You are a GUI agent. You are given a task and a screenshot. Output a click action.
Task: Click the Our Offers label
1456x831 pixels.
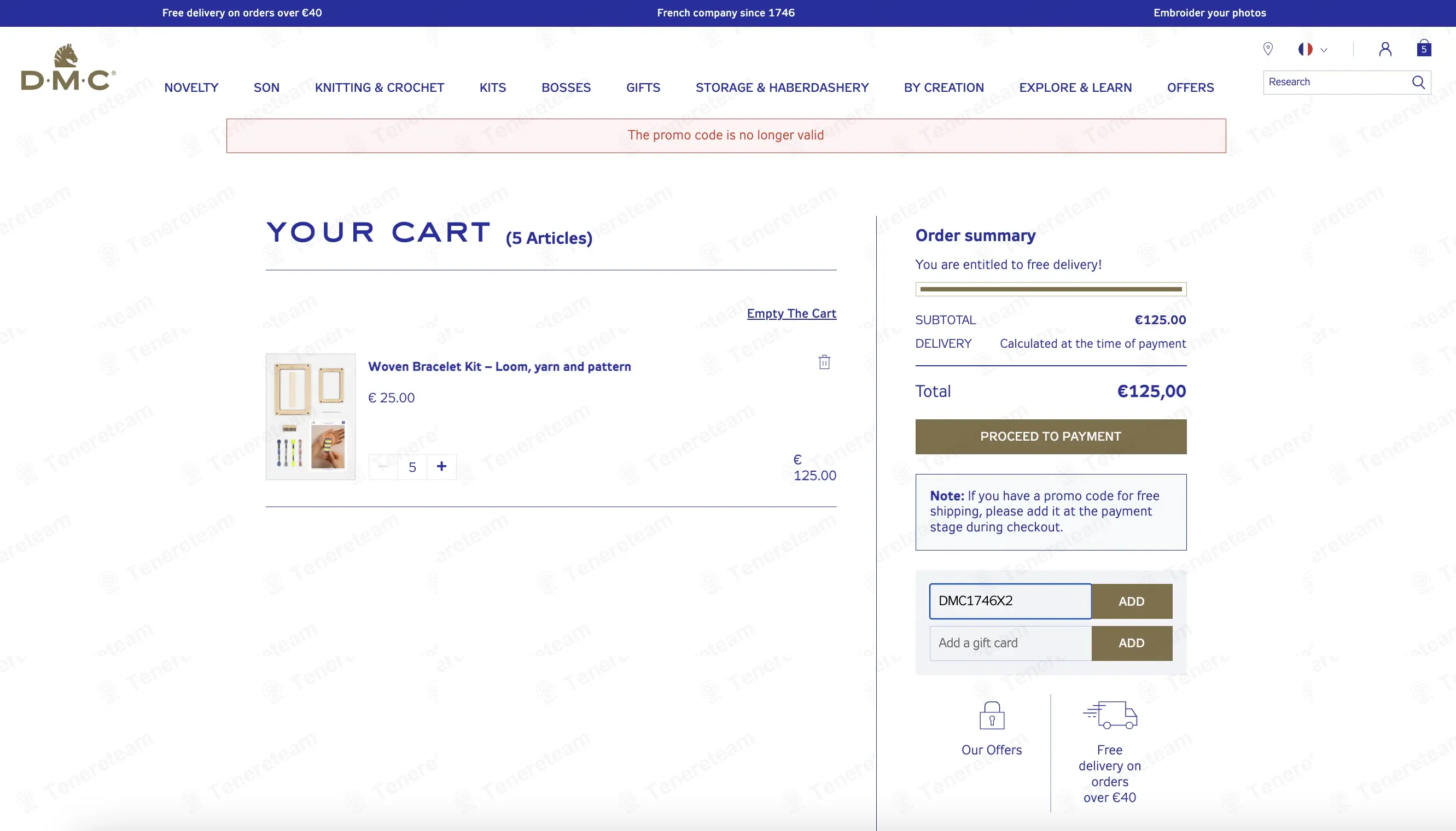point(991,750)
